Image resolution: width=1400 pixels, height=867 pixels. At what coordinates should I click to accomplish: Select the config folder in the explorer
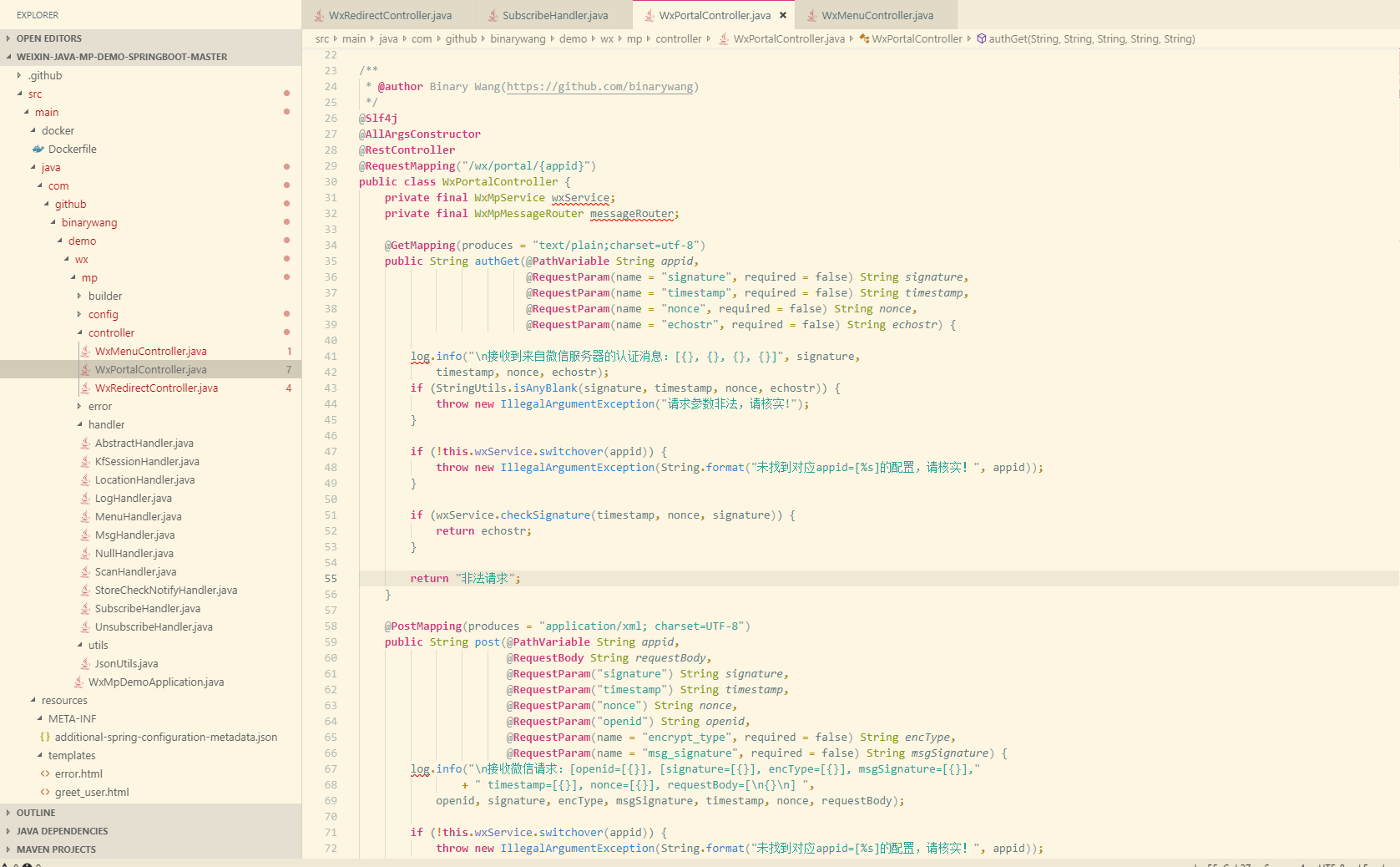point(104,314)
